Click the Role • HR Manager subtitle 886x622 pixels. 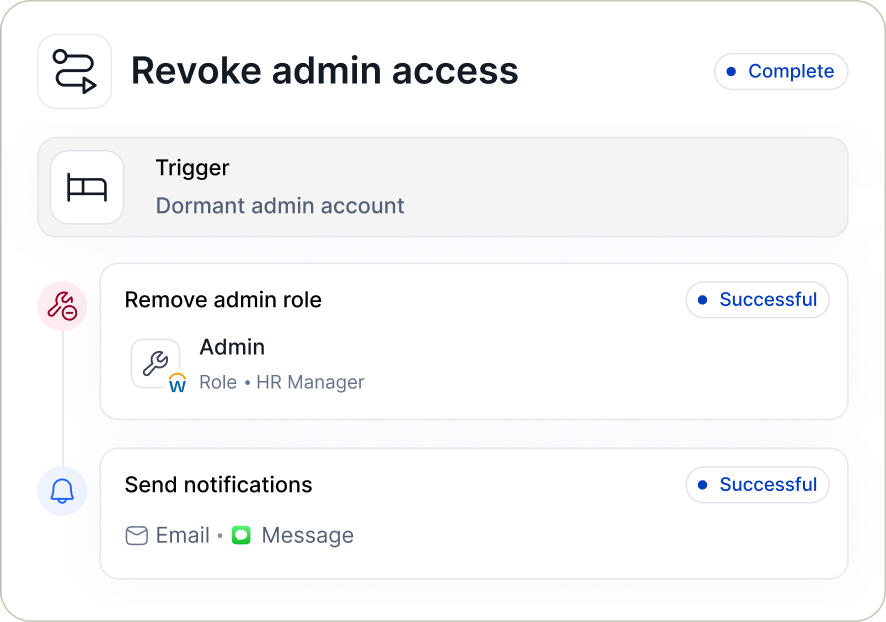point(282,382)
